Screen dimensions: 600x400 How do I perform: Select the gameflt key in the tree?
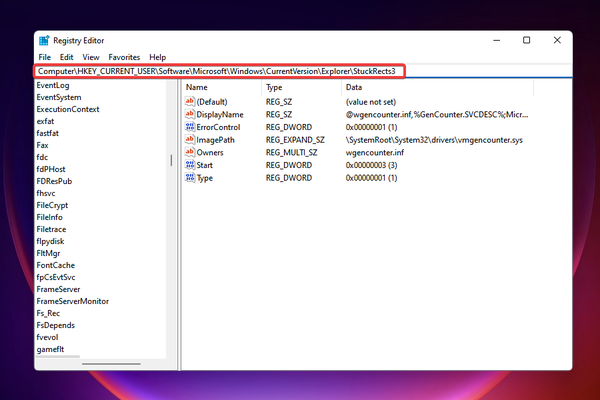[50, 349]
